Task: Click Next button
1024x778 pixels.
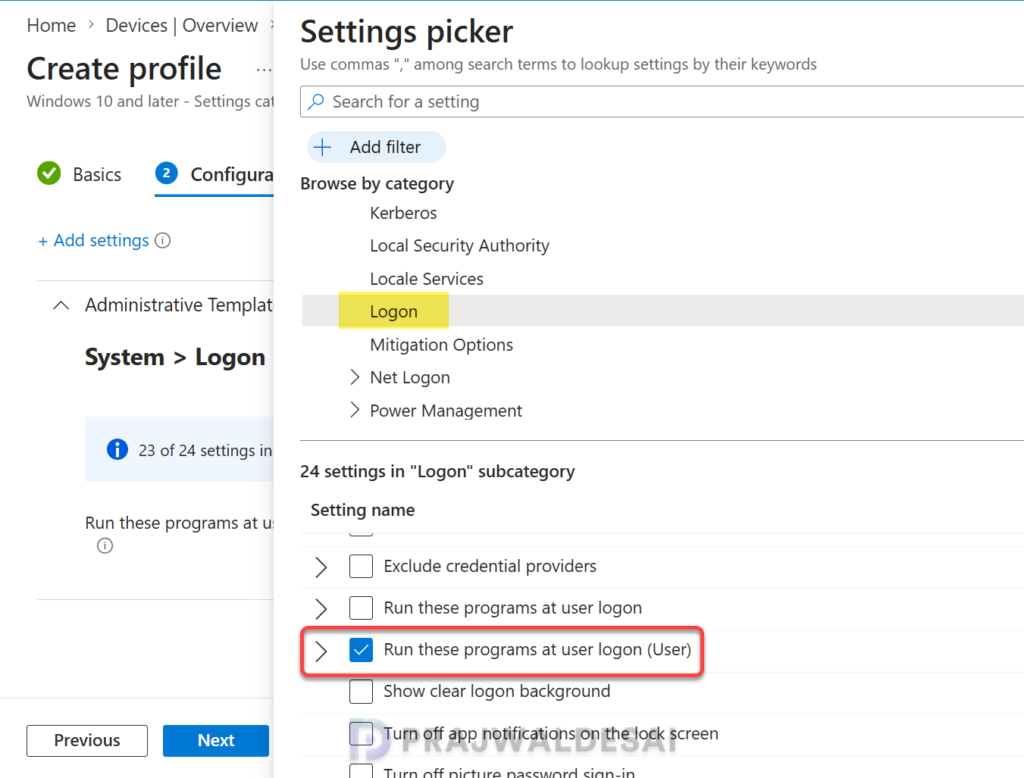Action: coord(216,740)
